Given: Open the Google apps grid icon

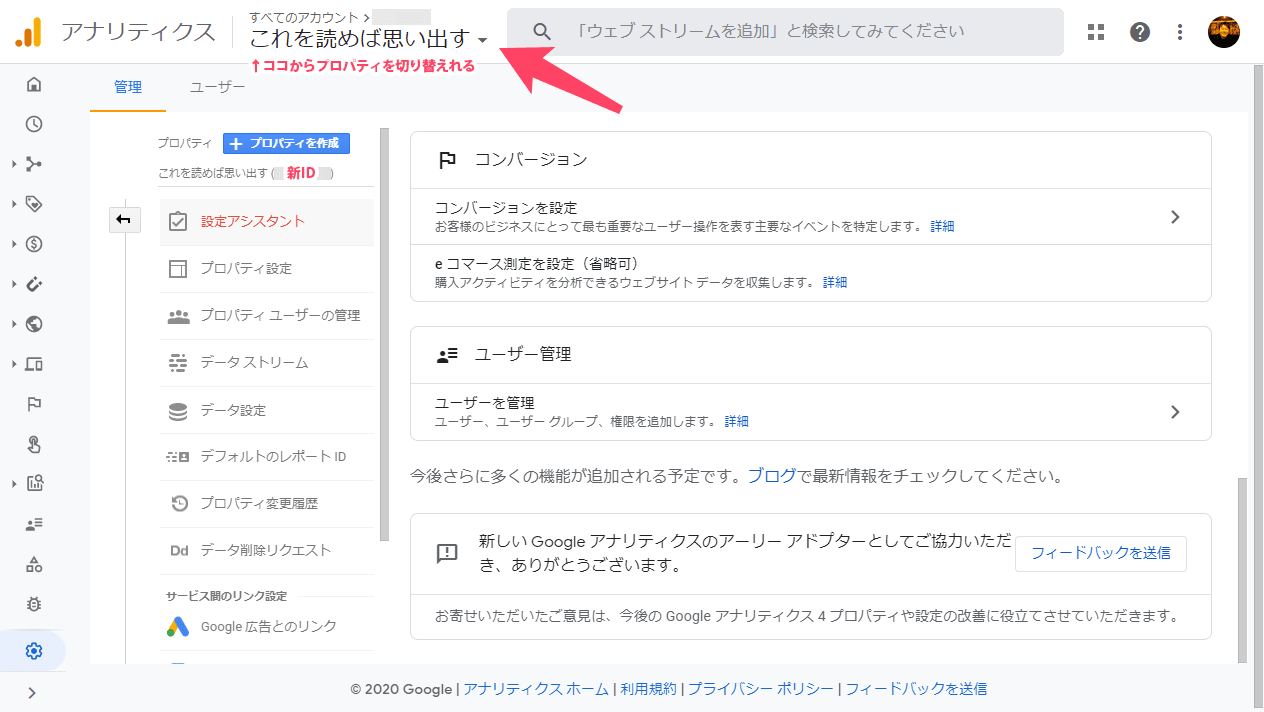Looking at the screenshot, I should click(x=1096, y=32).
